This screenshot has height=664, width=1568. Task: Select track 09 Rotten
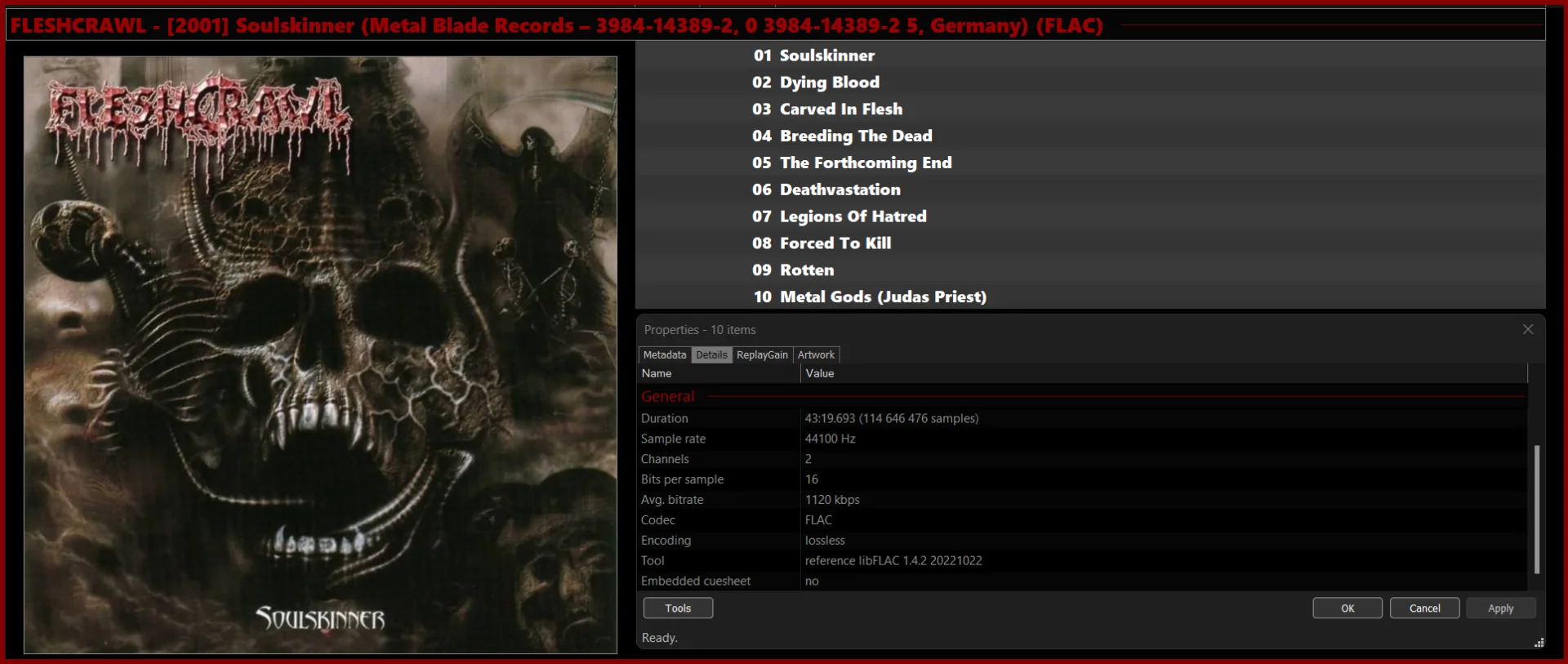[x=1090, y=270]
